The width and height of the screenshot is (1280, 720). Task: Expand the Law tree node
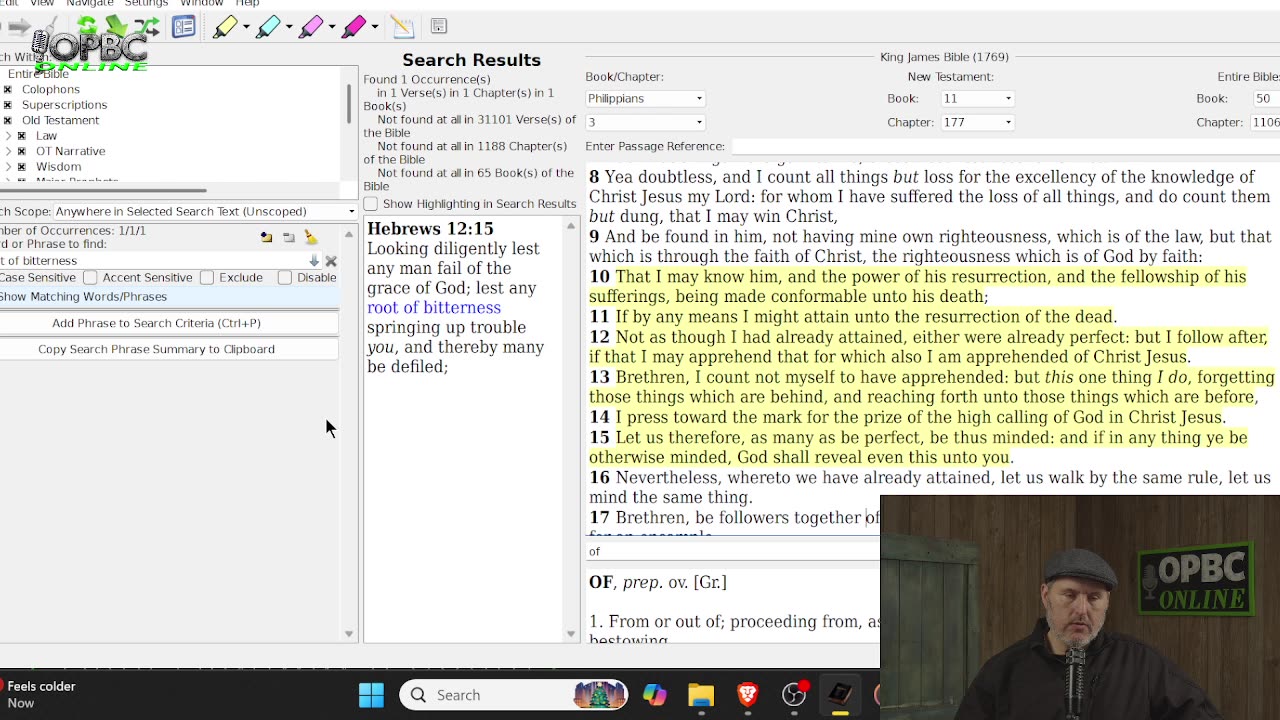[8, 136]
